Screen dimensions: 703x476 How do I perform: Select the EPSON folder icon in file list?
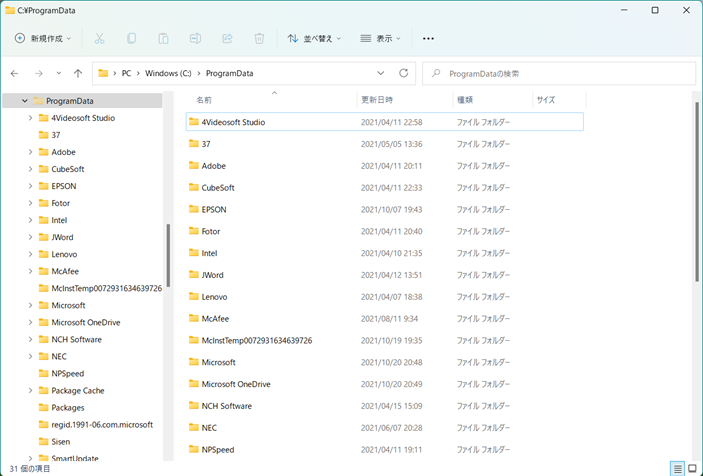coord(194,209)
